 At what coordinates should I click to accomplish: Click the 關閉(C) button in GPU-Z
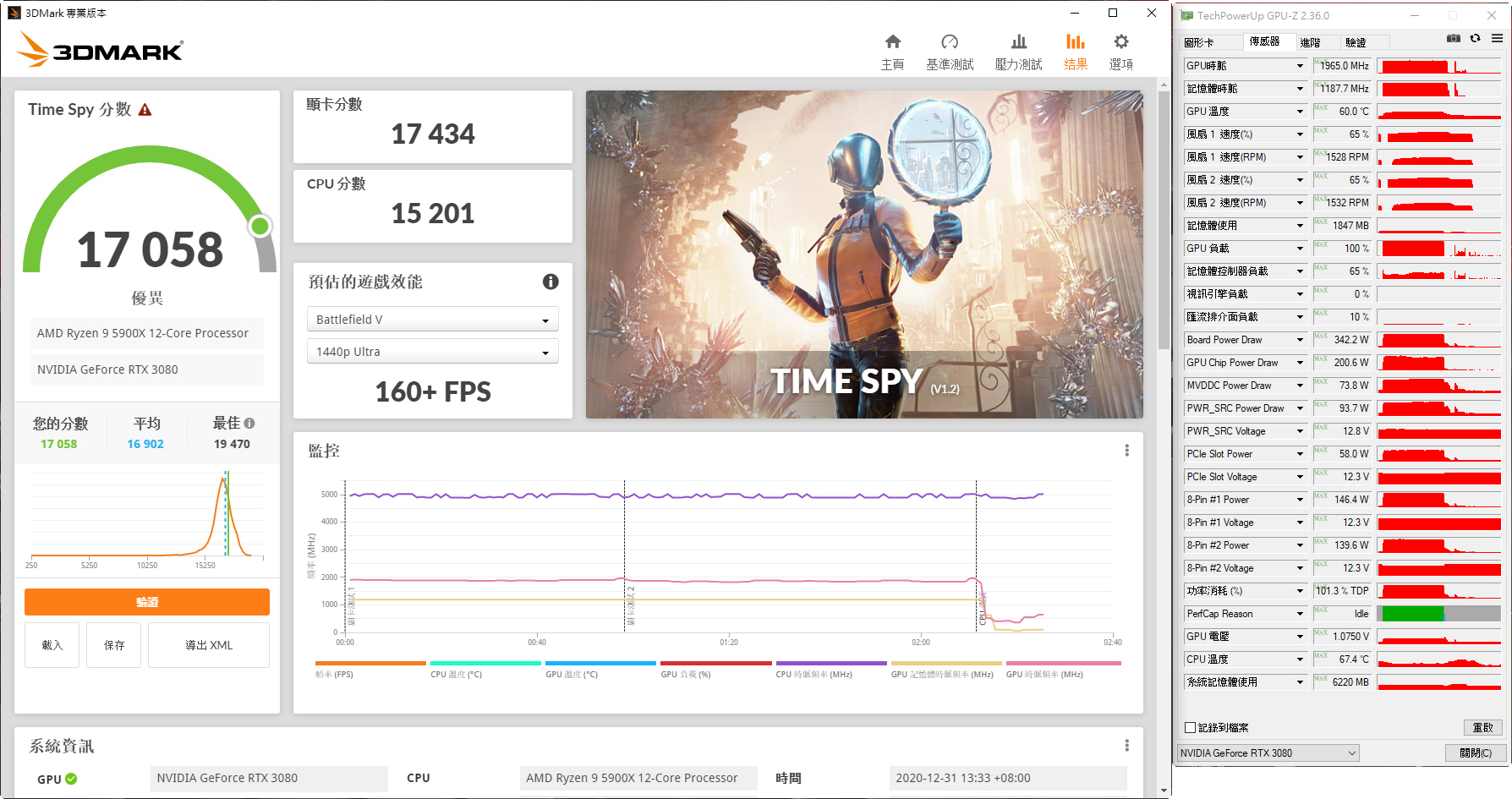pos(1476,753)
